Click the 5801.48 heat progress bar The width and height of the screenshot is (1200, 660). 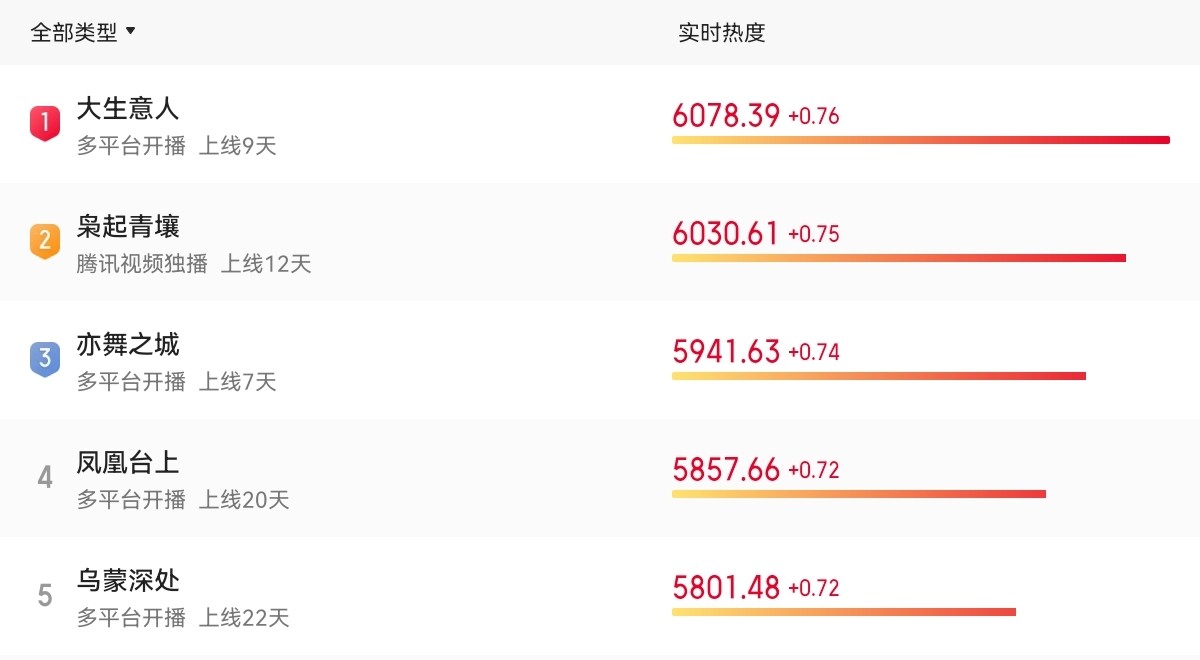[843, 612]
